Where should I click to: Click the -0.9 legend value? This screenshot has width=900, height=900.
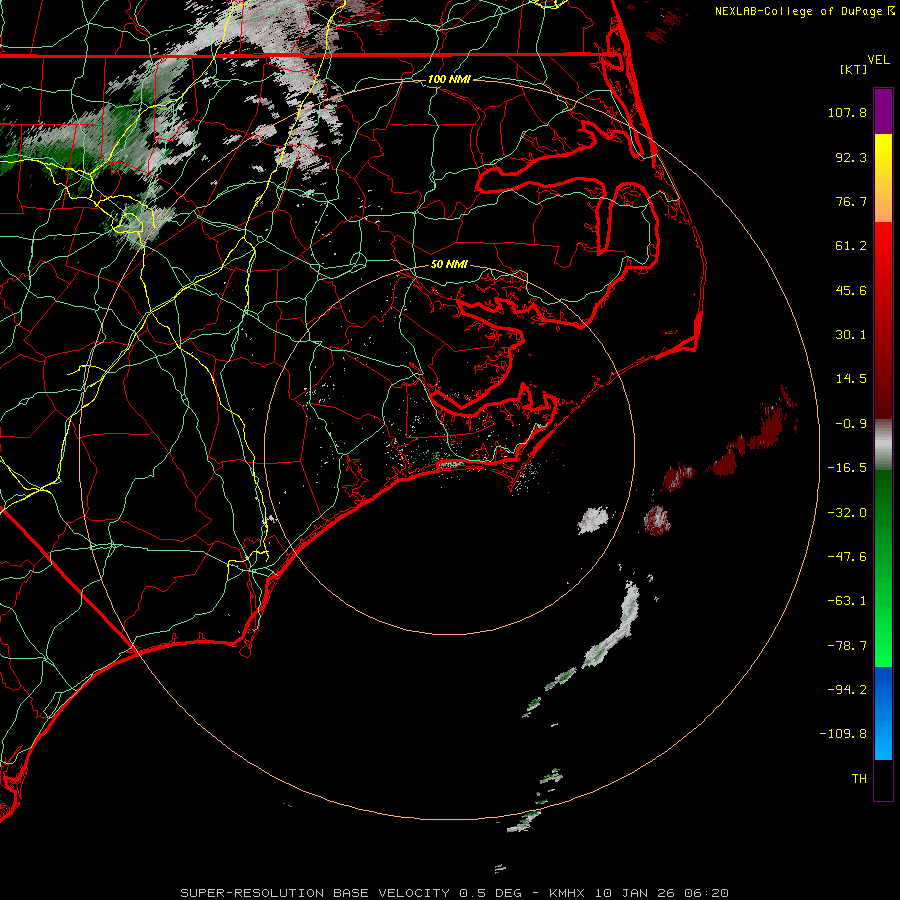tap(851, 424)
